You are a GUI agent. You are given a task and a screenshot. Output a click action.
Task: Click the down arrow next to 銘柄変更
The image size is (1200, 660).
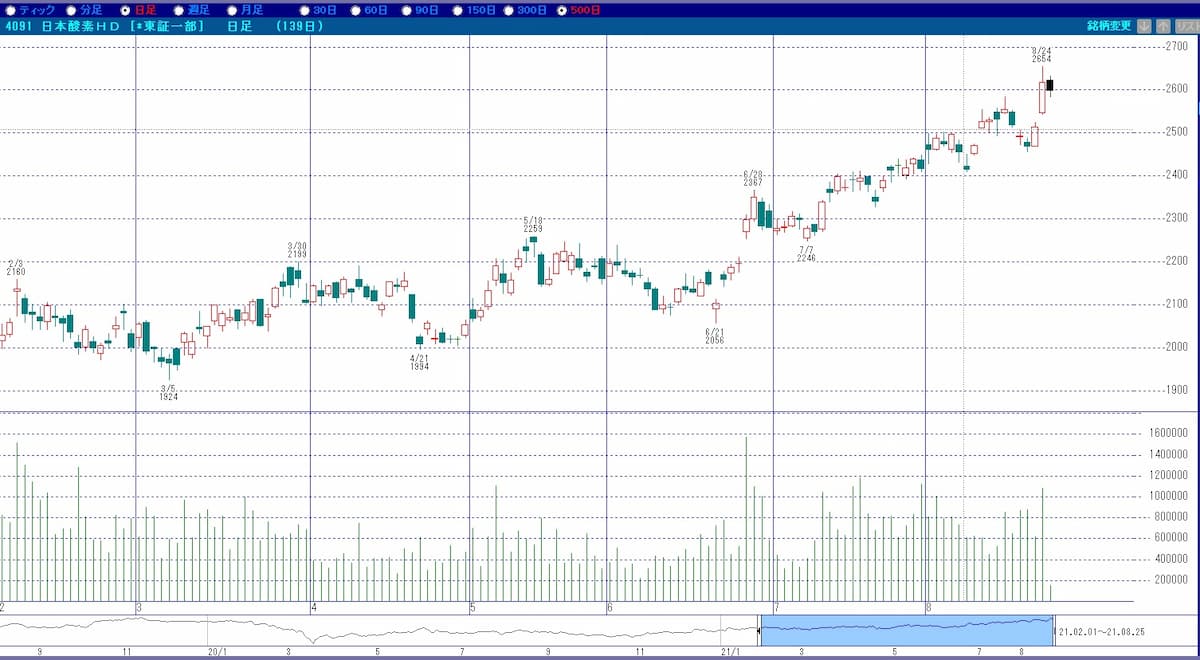1144,26
